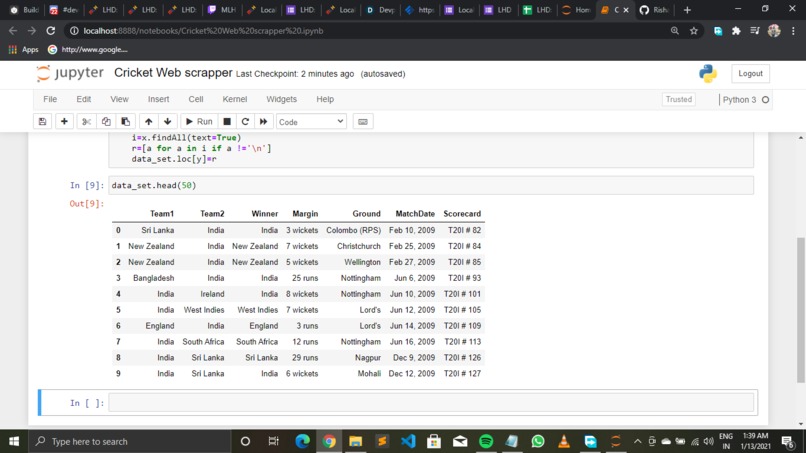Open the Kernel menu

point(234,99)
